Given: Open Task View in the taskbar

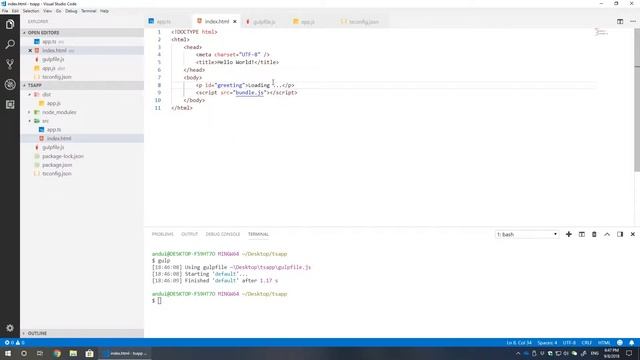Looking at the screenshot, I should point(40,353).
